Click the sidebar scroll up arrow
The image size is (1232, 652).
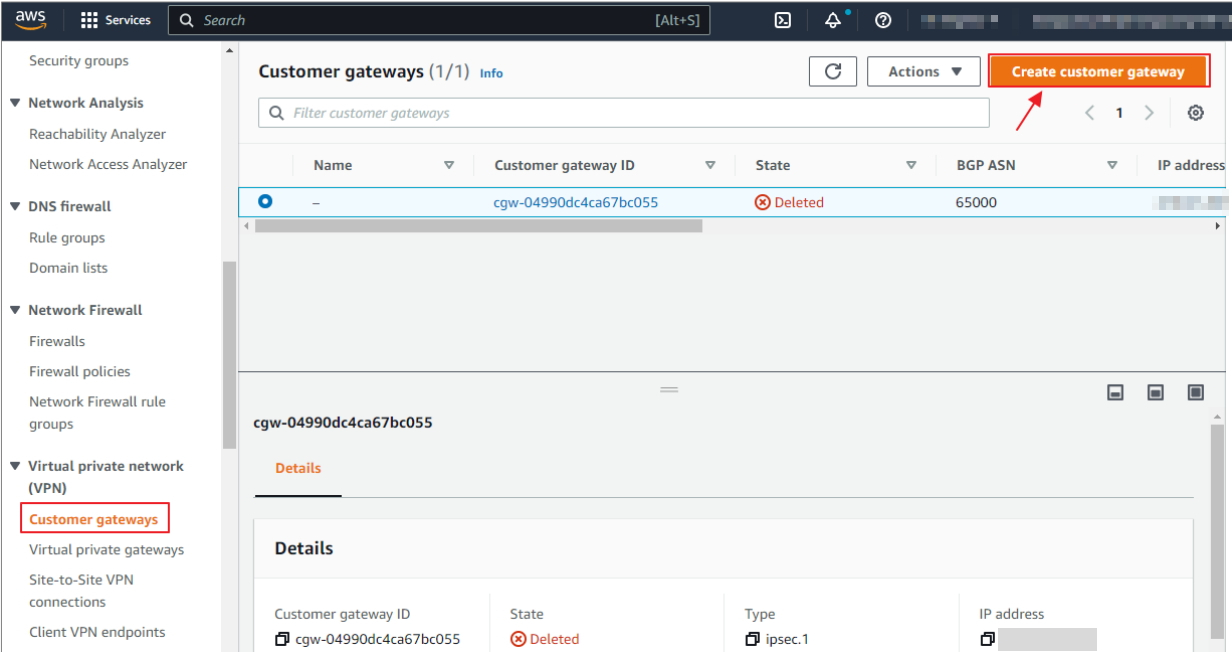pos(229,49)
